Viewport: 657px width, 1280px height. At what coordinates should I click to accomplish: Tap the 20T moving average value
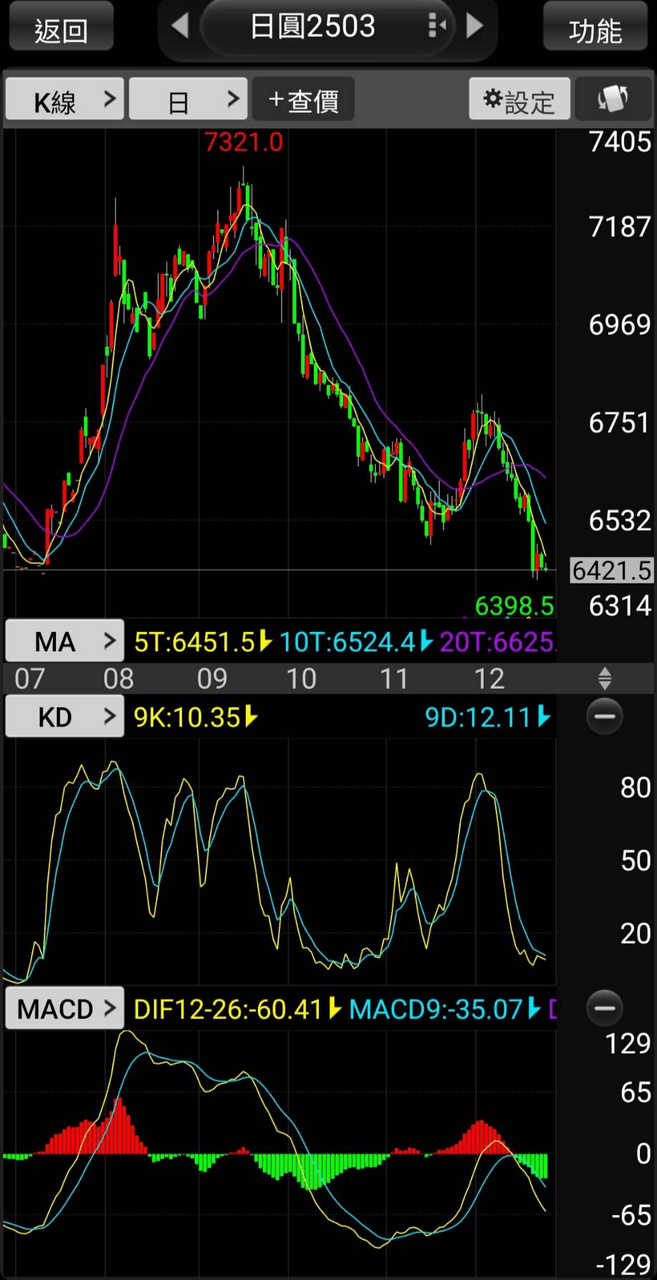point(497,641)
